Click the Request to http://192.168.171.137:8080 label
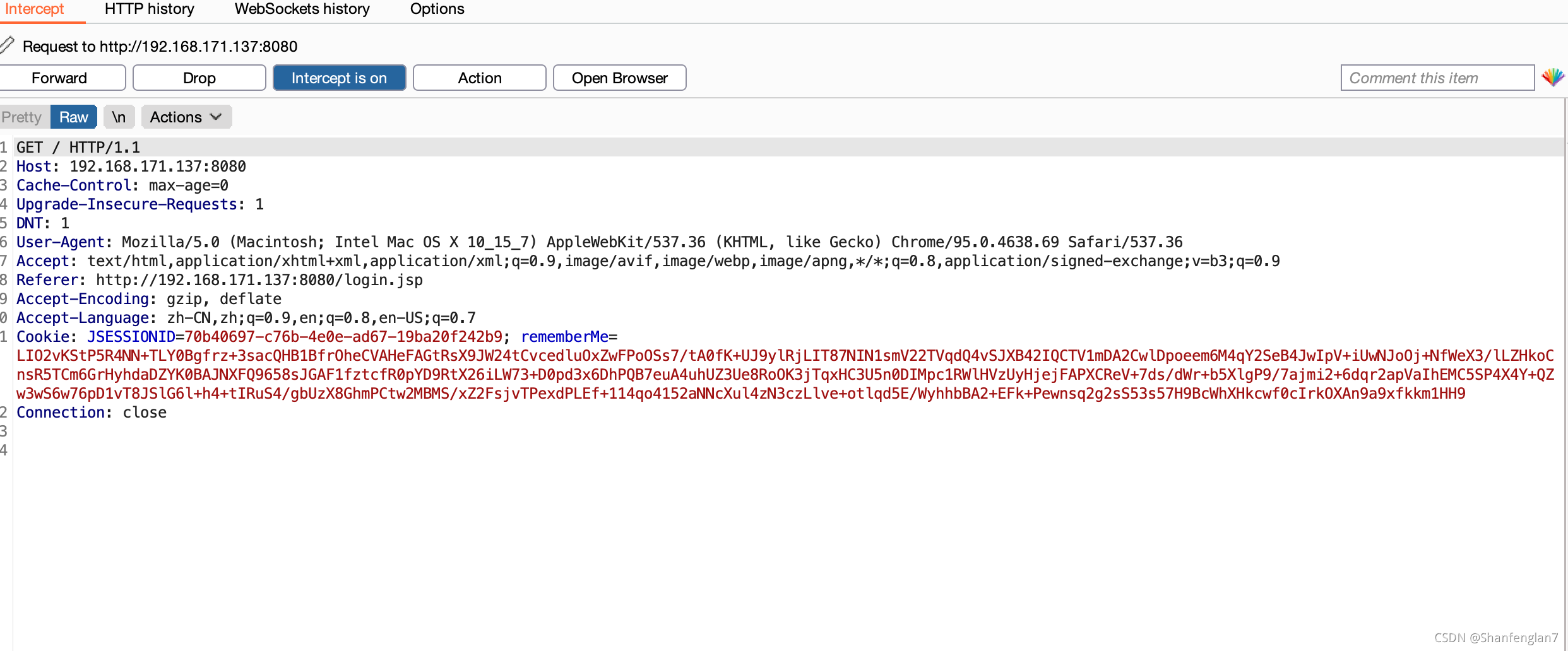 [160, 46]
